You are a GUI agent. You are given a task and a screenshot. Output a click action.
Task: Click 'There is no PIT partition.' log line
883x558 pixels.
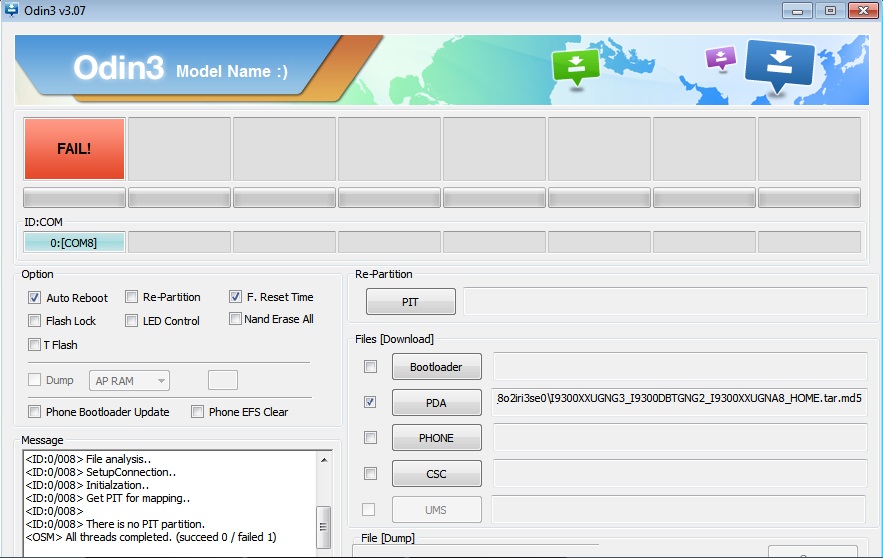(x=115, y=524)
